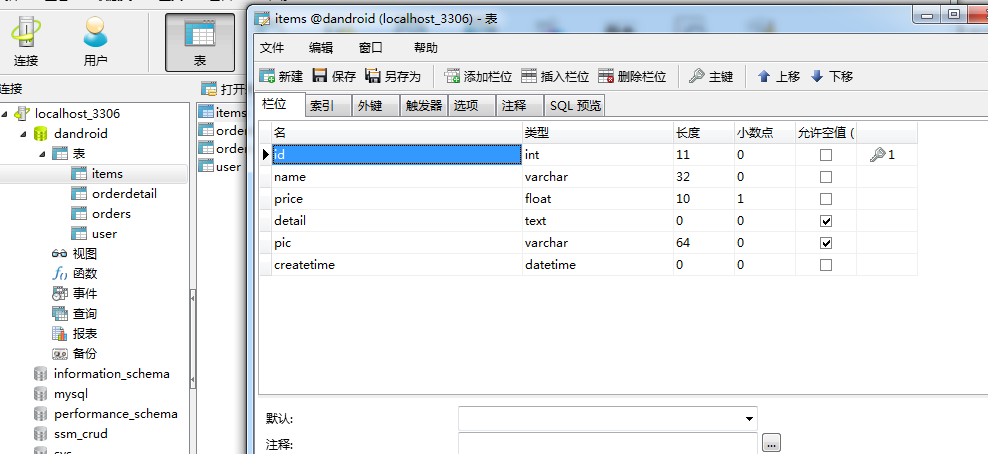Enable allow-null checkbox for name field

point(826,177)
